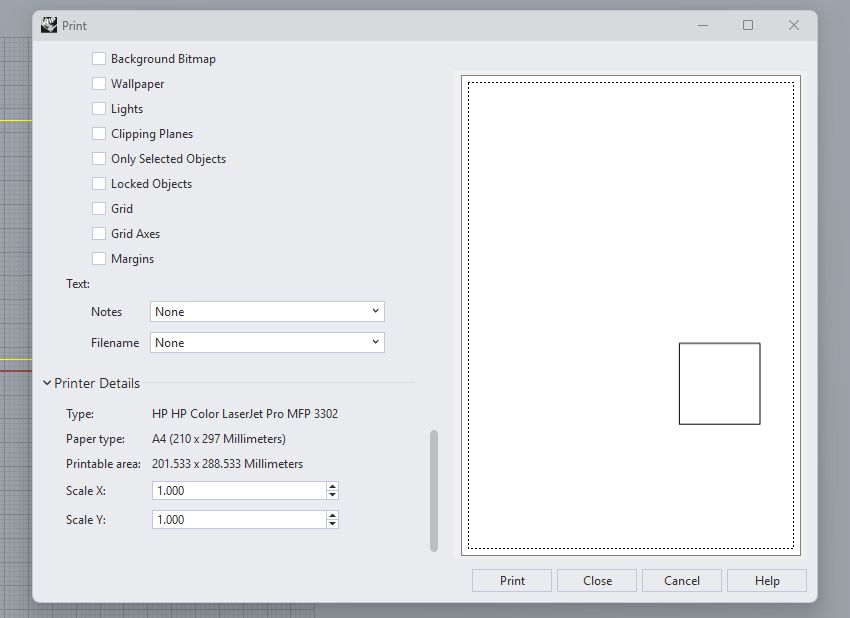This screenshot has width=850, height=618.
Task: Close the Print dialog with X
Action: [x=794, y=25]
